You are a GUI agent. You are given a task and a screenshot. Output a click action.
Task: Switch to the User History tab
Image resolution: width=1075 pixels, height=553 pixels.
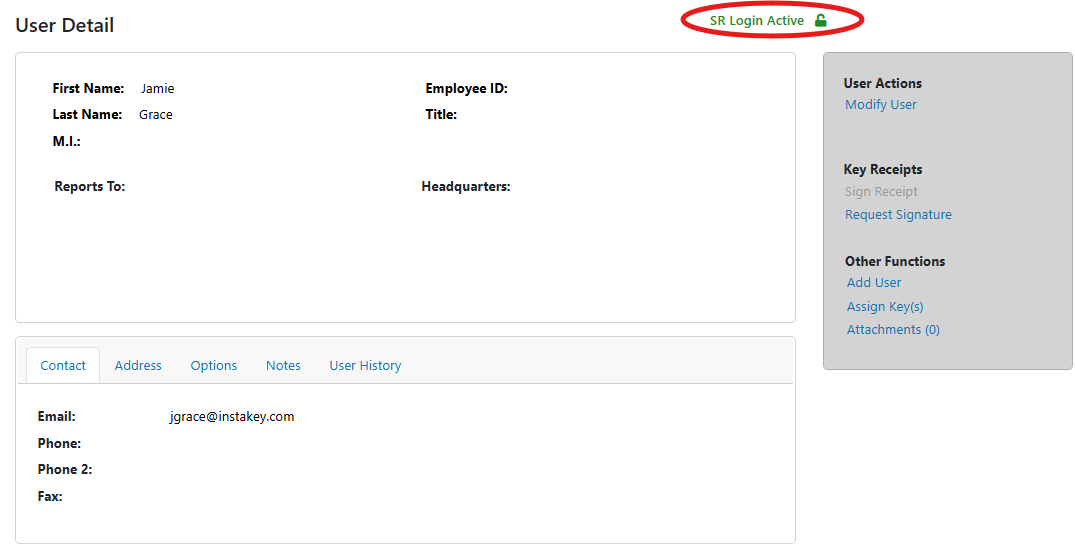(x=365, y=365)
